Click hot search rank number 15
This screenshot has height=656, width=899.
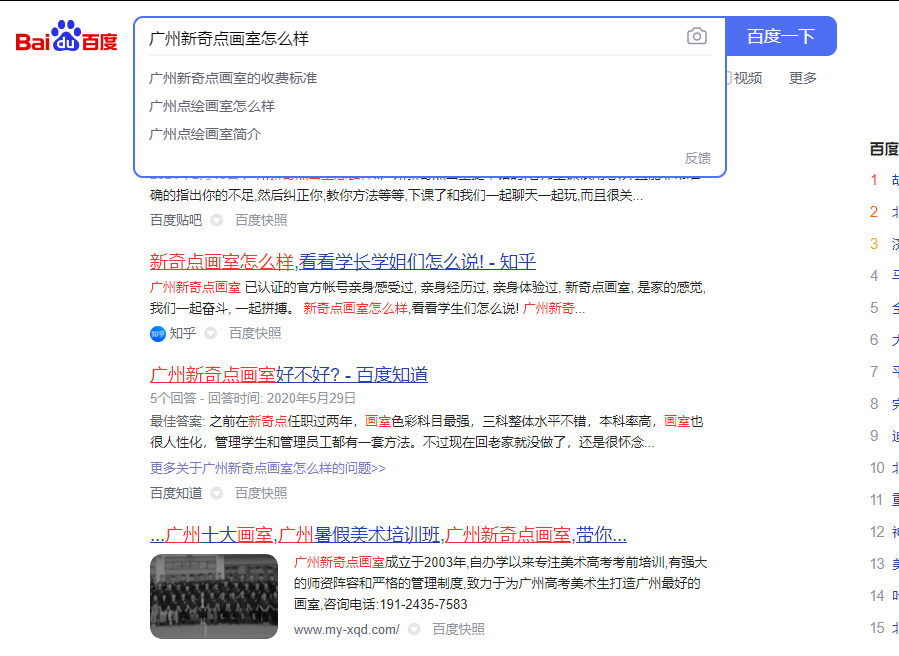coord(877,628)
